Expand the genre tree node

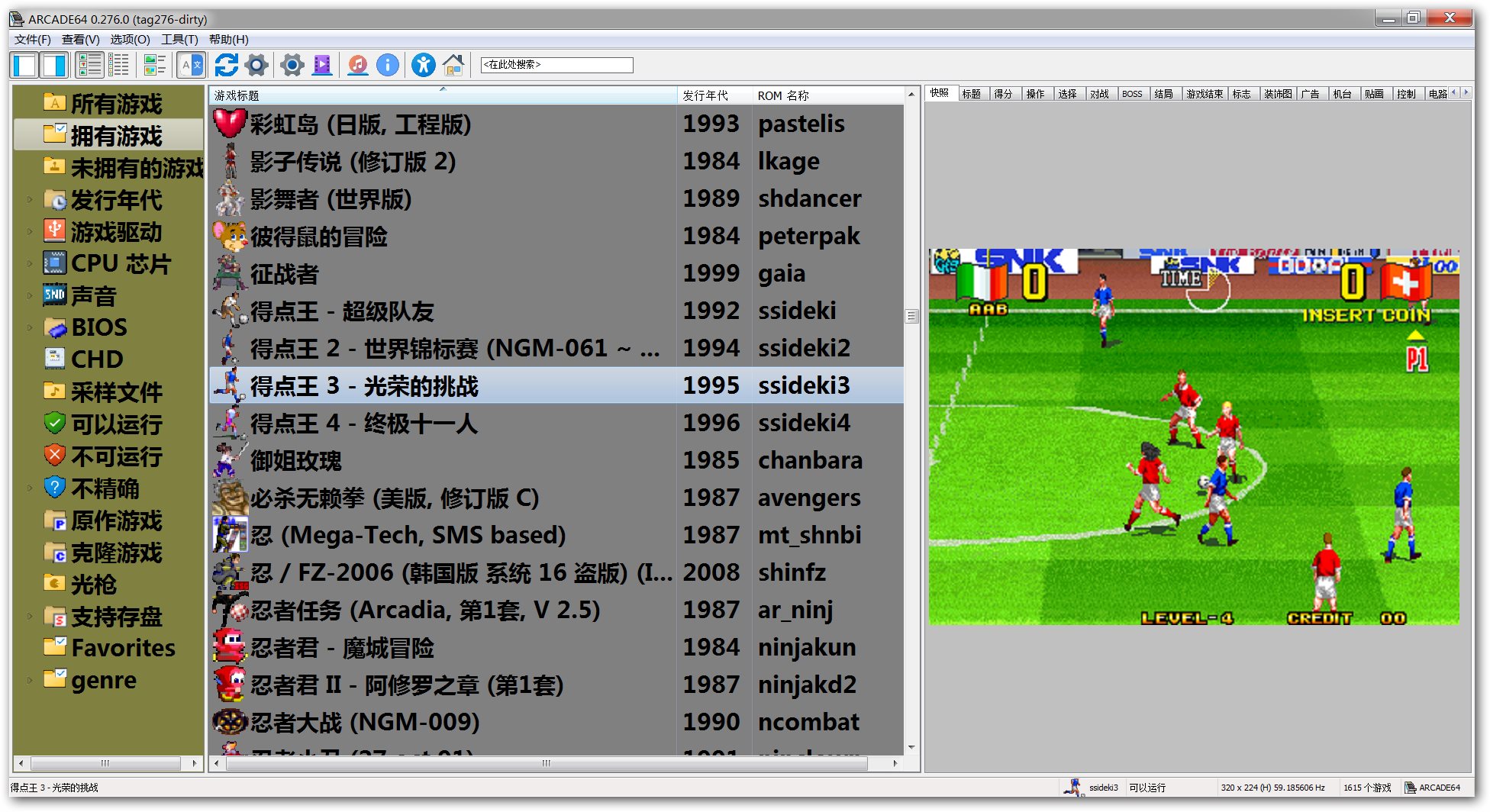(x=30, y=681)
